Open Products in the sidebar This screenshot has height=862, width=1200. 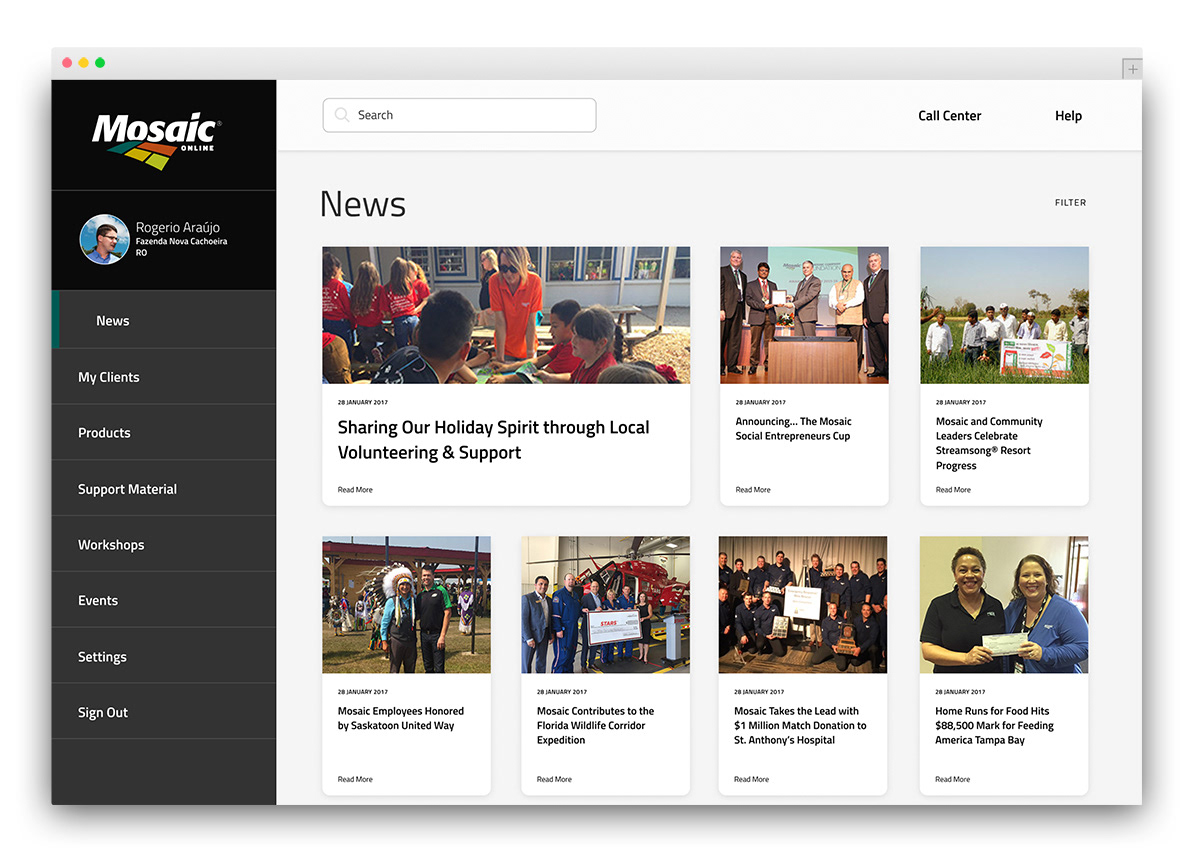point(164,433)
